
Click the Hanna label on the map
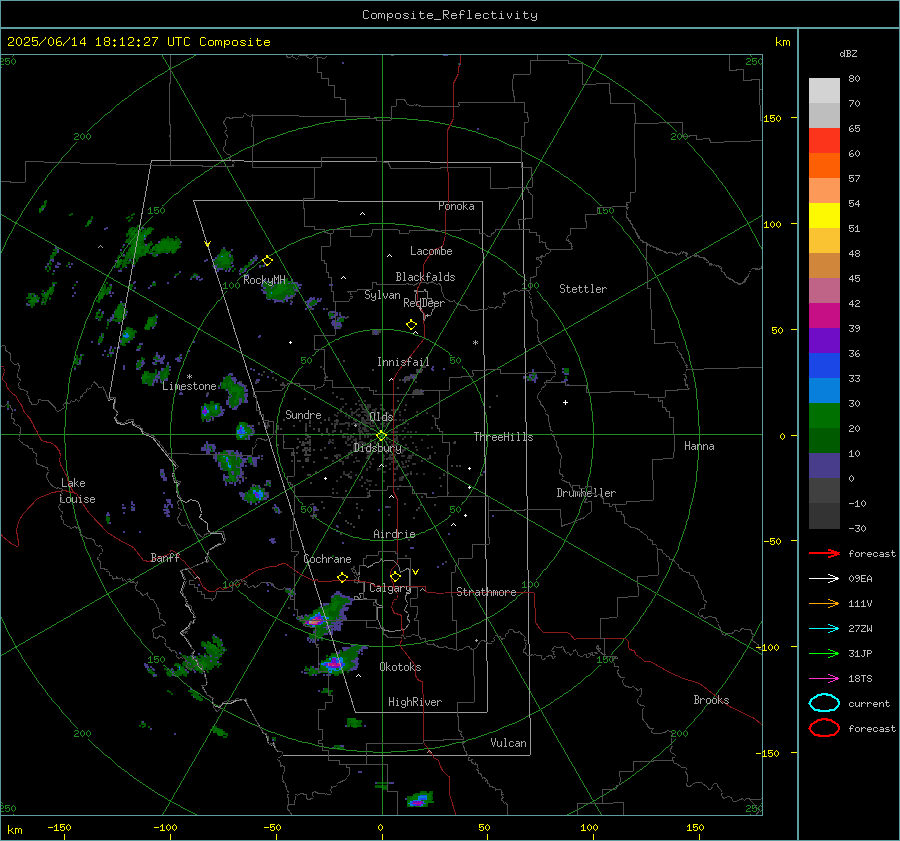click(x=699, y=446)
